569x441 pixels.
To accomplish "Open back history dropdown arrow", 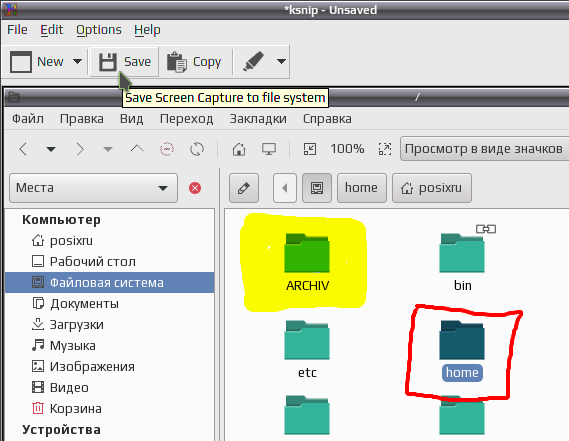I will click(51, 149).
